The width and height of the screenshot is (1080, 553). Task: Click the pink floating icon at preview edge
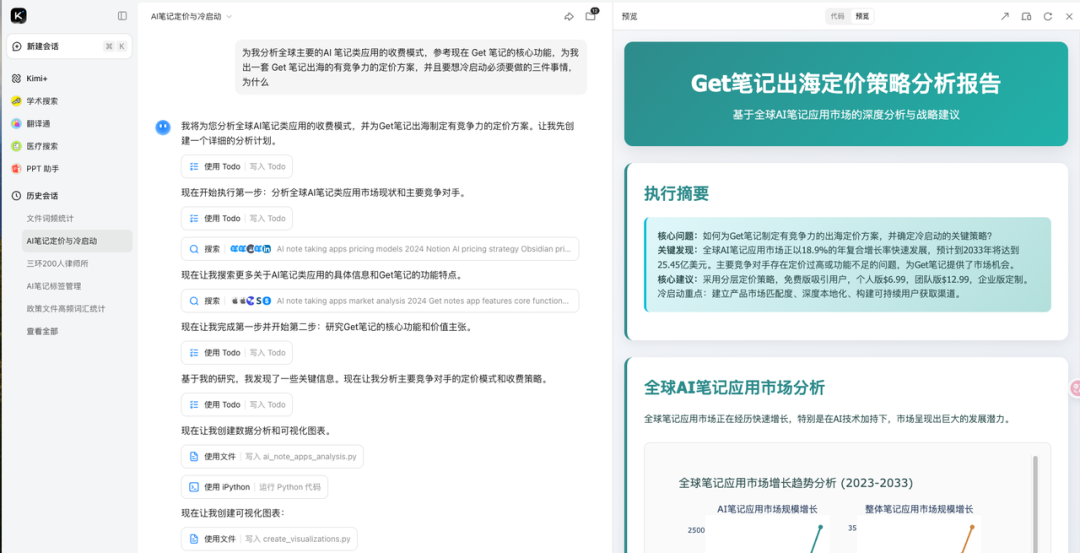point(1074,388)
